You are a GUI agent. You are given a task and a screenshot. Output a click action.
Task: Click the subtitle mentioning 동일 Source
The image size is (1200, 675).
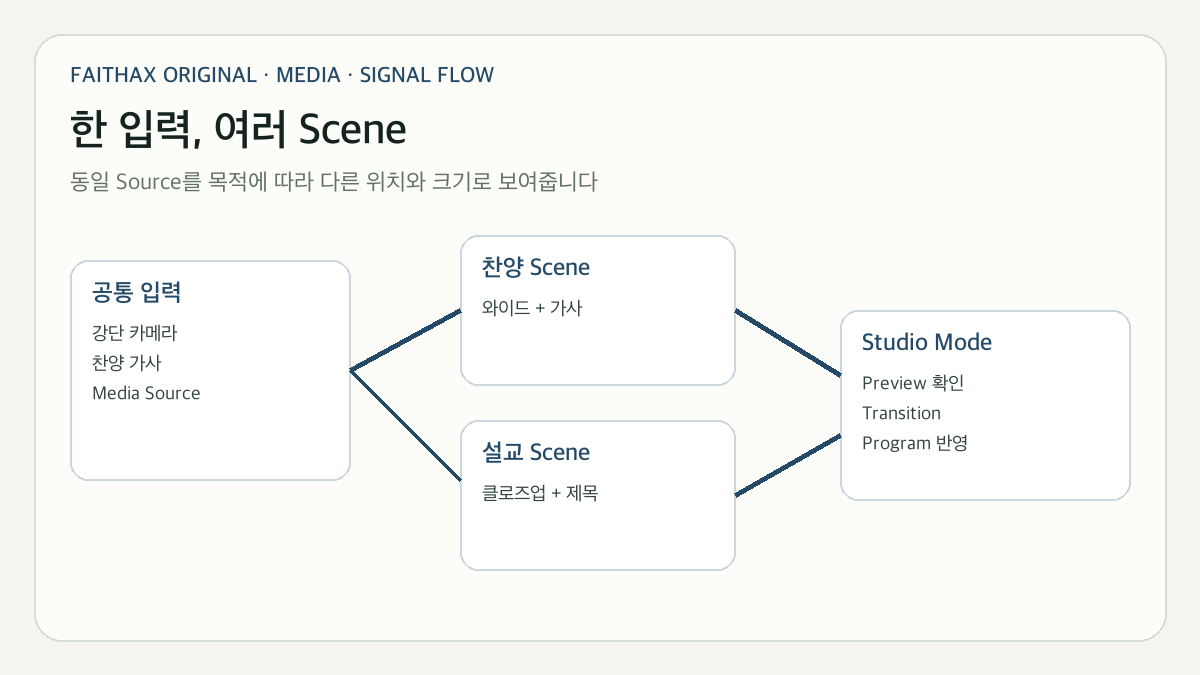(334, 182)
